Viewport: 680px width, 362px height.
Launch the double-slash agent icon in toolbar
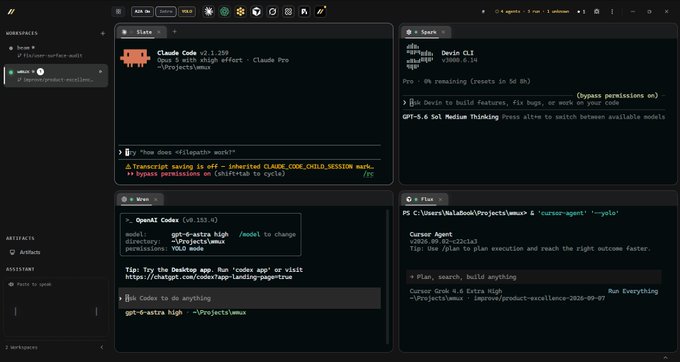[x=320, y=12]
